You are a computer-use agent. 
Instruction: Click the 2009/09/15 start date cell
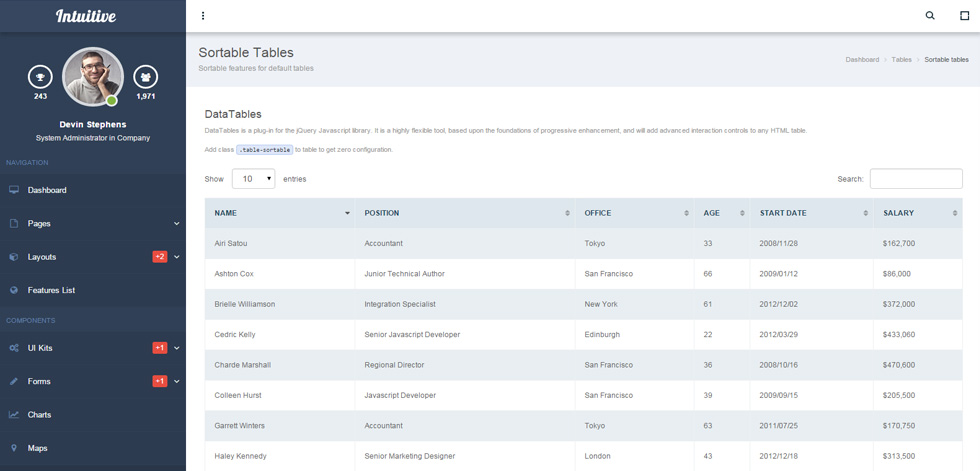pyautogui.click(x=812, y=395)
